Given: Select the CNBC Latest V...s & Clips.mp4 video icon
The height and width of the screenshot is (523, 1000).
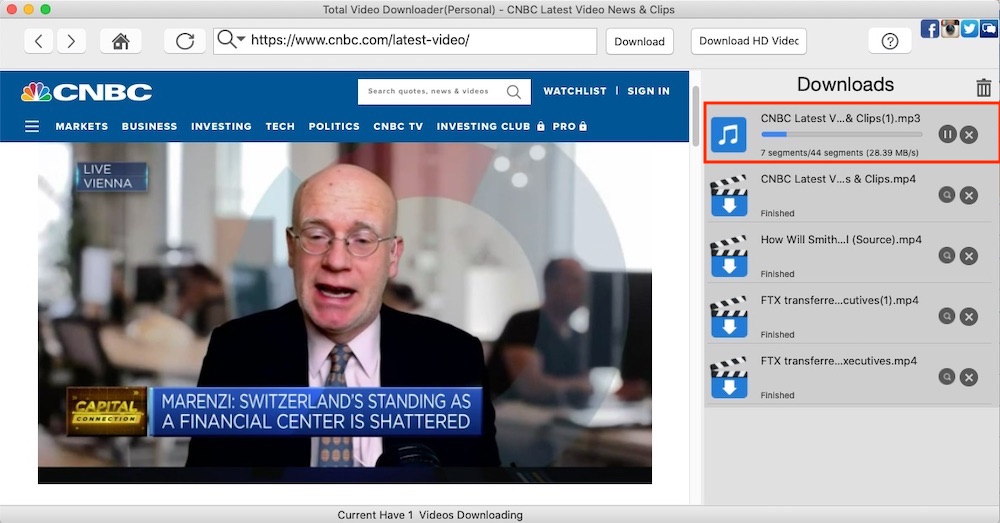Looking at the screenshot, I should pos(728,196).
